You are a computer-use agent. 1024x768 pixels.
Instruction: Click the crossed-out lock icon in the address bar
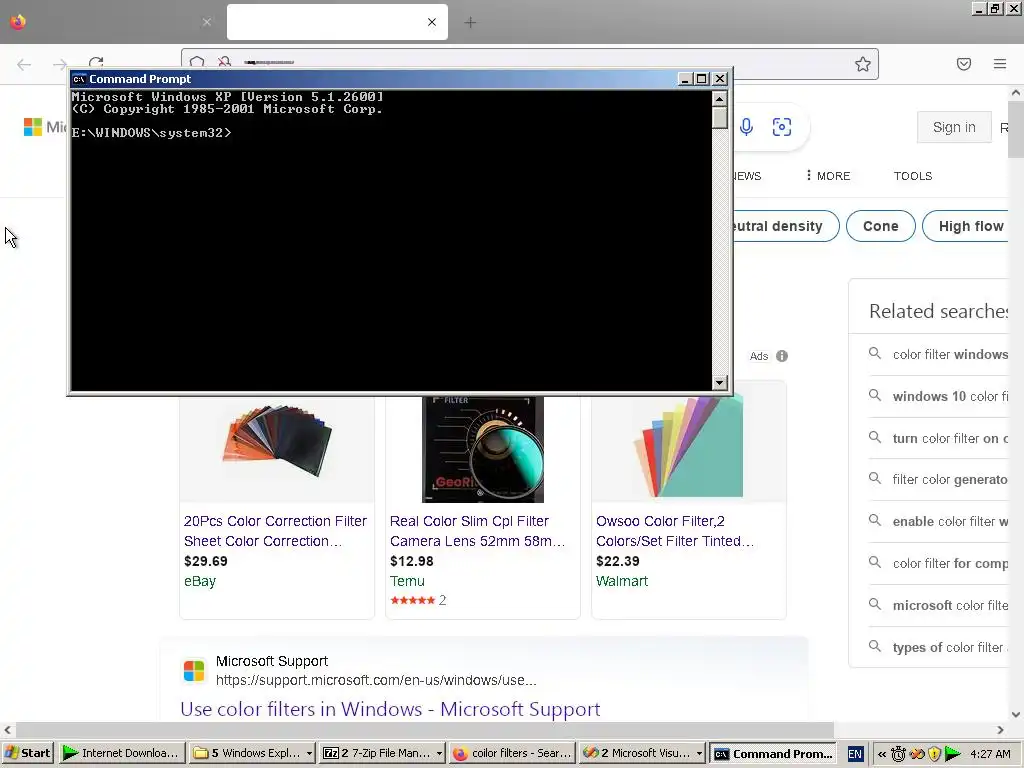coord(225,61)
